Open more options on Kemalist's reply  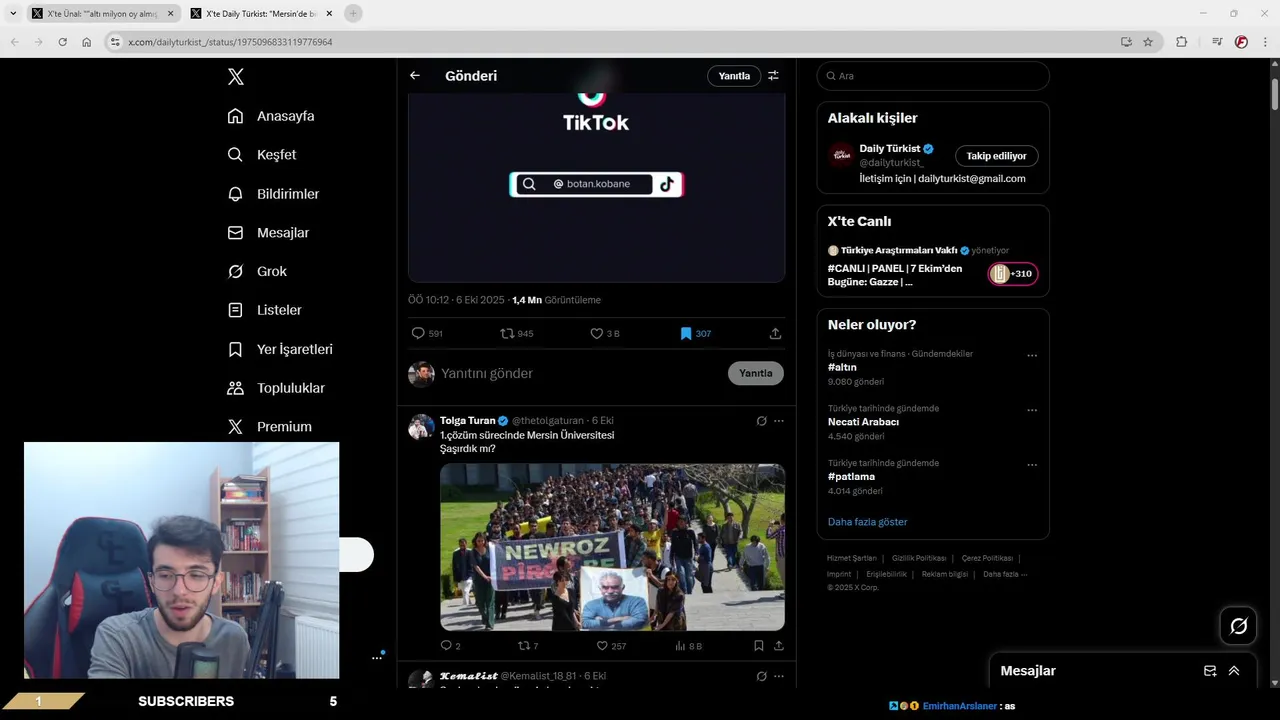(779, 676)
